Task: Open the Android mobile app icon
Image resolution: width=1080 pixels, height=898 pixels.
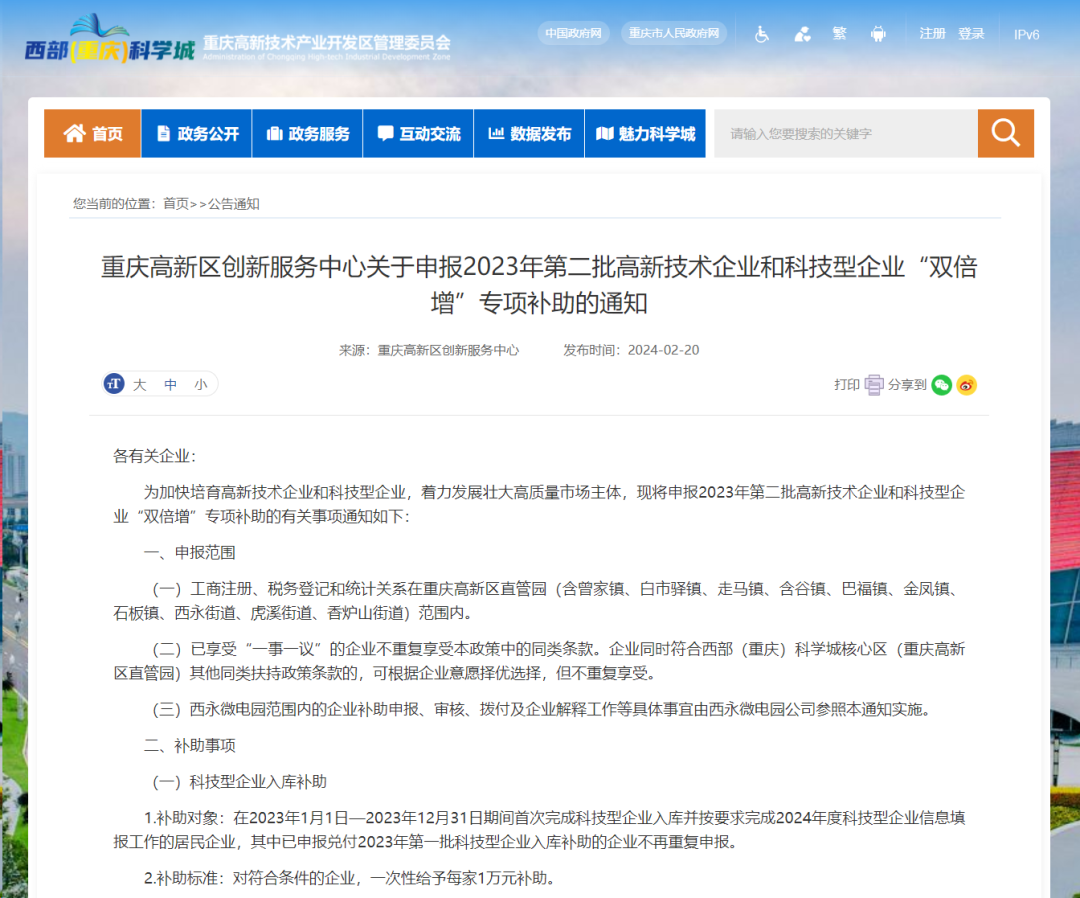Action: point(878,34)
